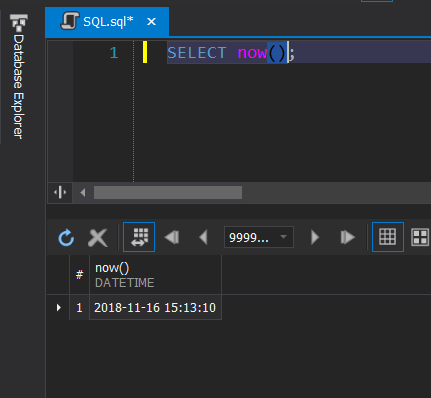This screenshot has width=431, height=398.
Task: Click line number 1 in the gutter
Action: [114, 53]
